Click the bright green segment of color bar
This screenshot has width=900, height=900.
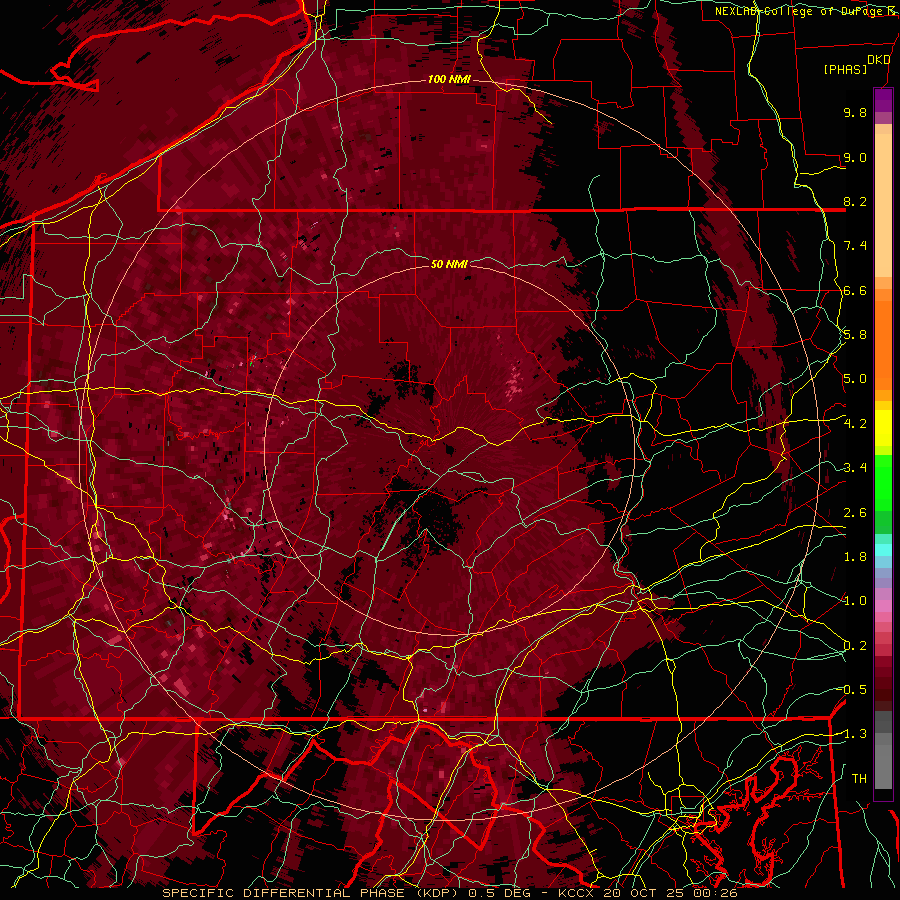point(883,482)
